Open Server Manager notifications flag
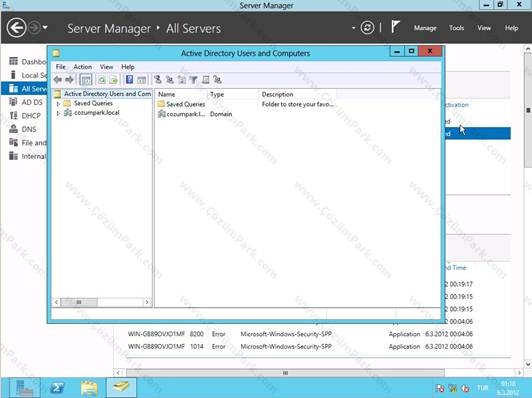Image resolution: width=532 pixels, height=398 pixels. tap(395, 27)
